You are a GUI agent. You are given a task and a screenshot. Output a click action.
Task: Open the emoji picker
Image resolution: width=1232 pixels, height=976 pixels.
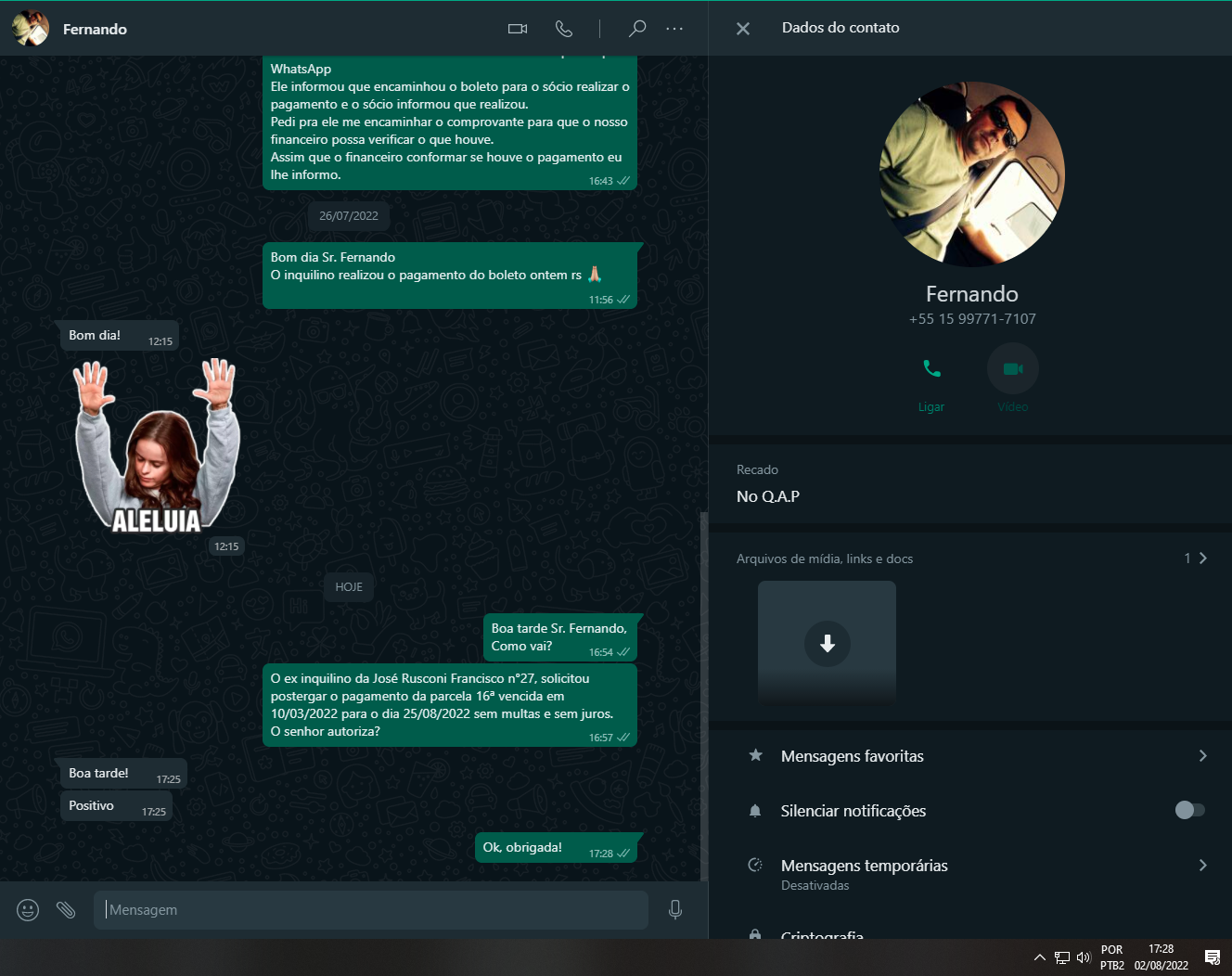(x=28, y=910)
